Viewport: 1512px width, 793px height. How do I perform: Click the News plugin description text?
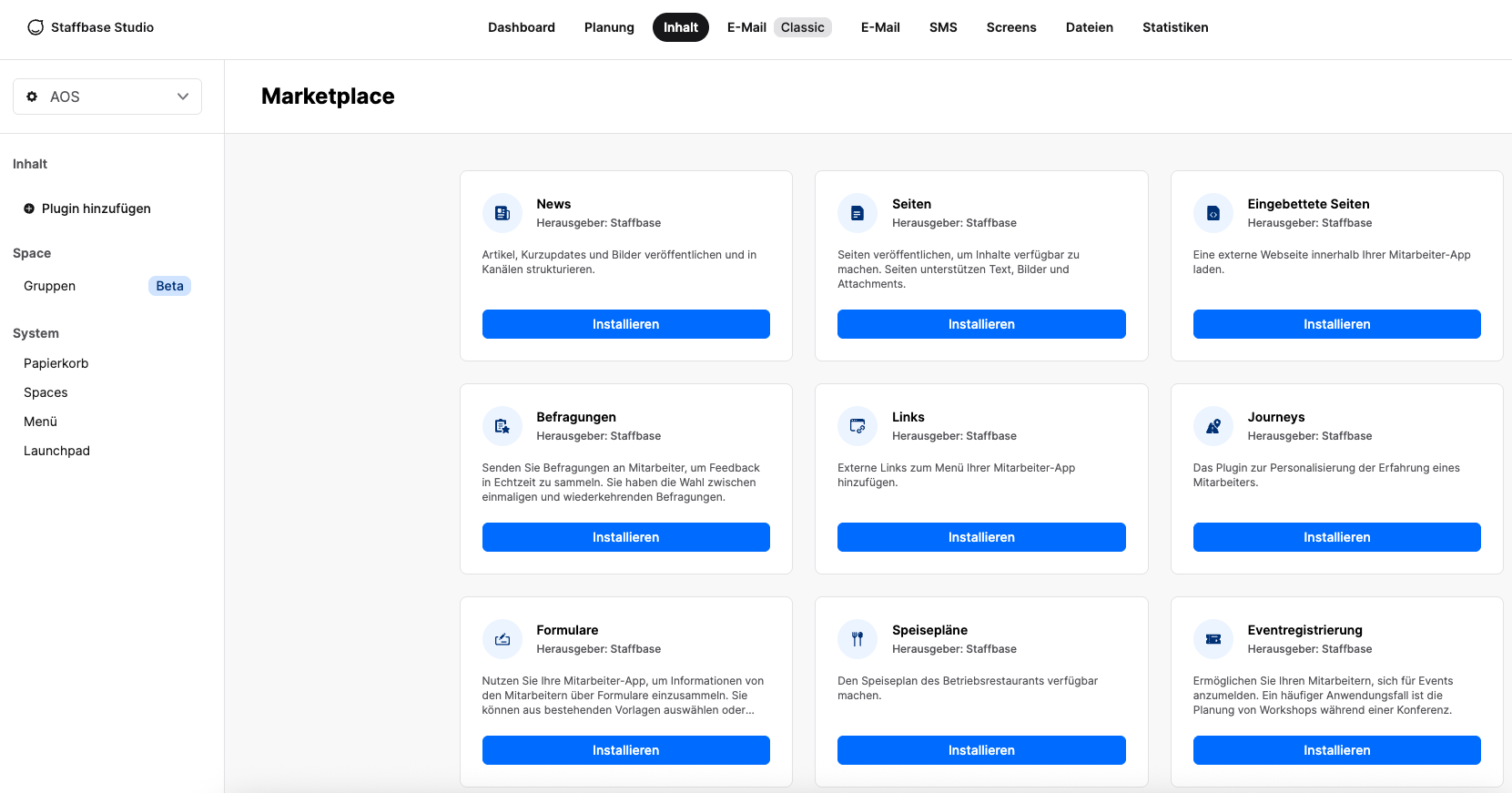point(619,262)
